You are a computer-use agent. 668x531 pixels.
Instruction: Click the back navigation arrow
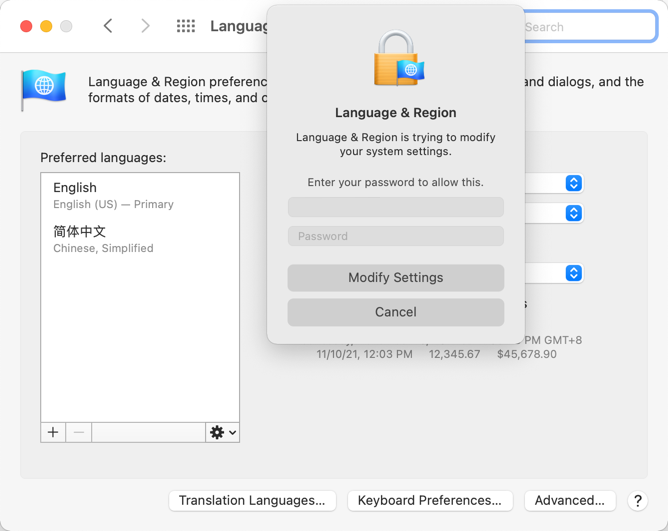pyautogui.click(x=108, y=26)
